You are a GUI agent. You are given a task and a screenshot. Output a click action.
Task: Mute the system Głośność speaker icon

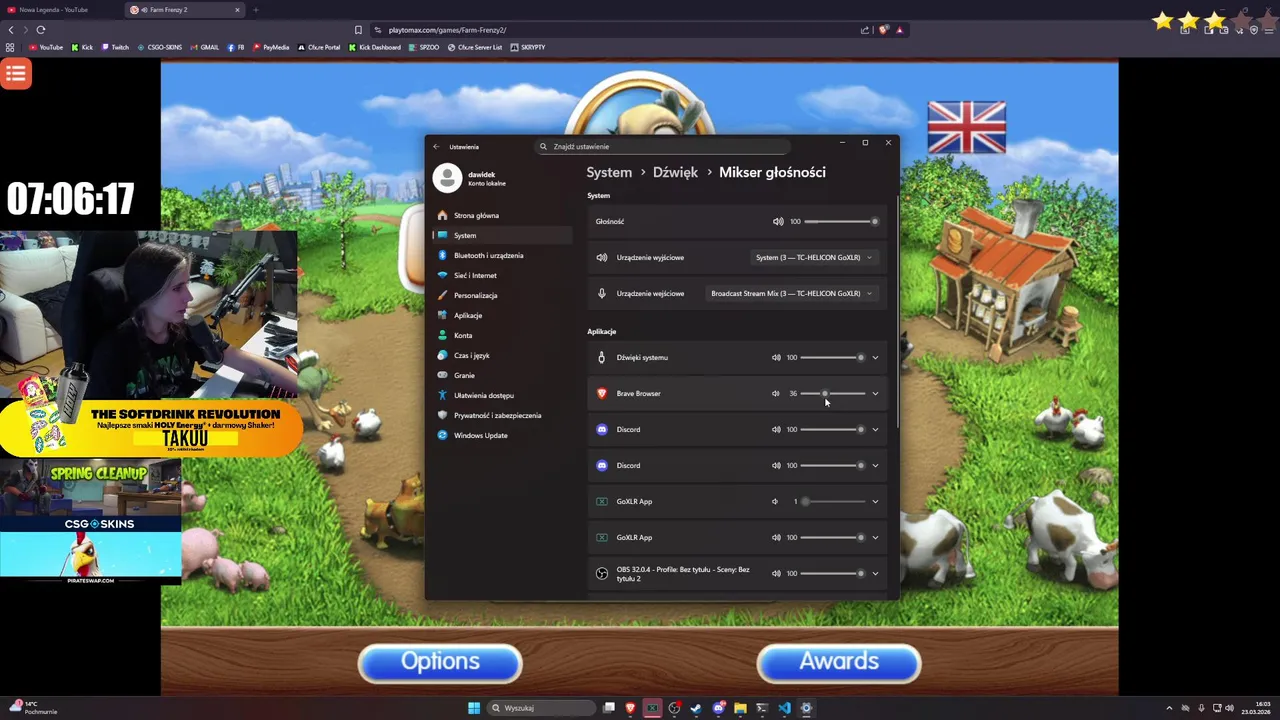pyautogui.click(x=778, y=221)
